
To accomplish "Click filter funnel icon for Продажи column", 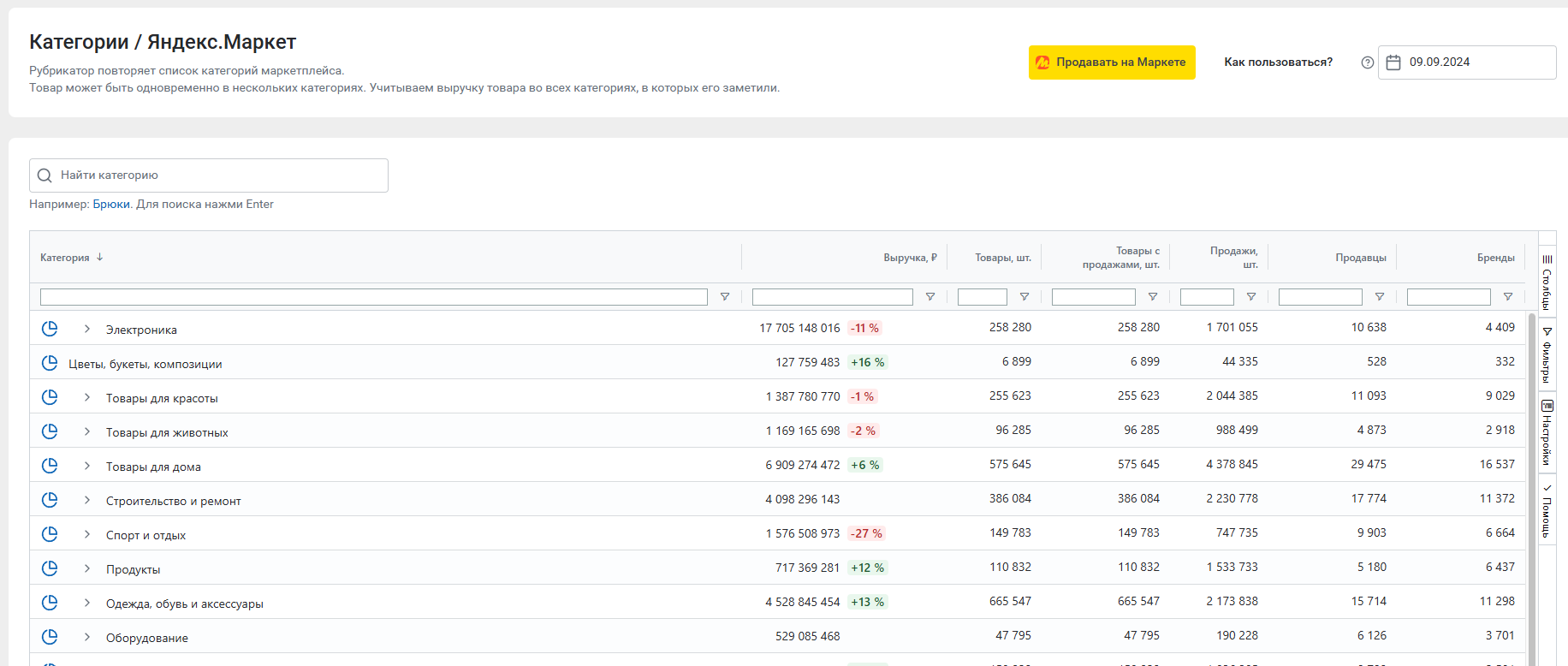I will (1251, 297).
